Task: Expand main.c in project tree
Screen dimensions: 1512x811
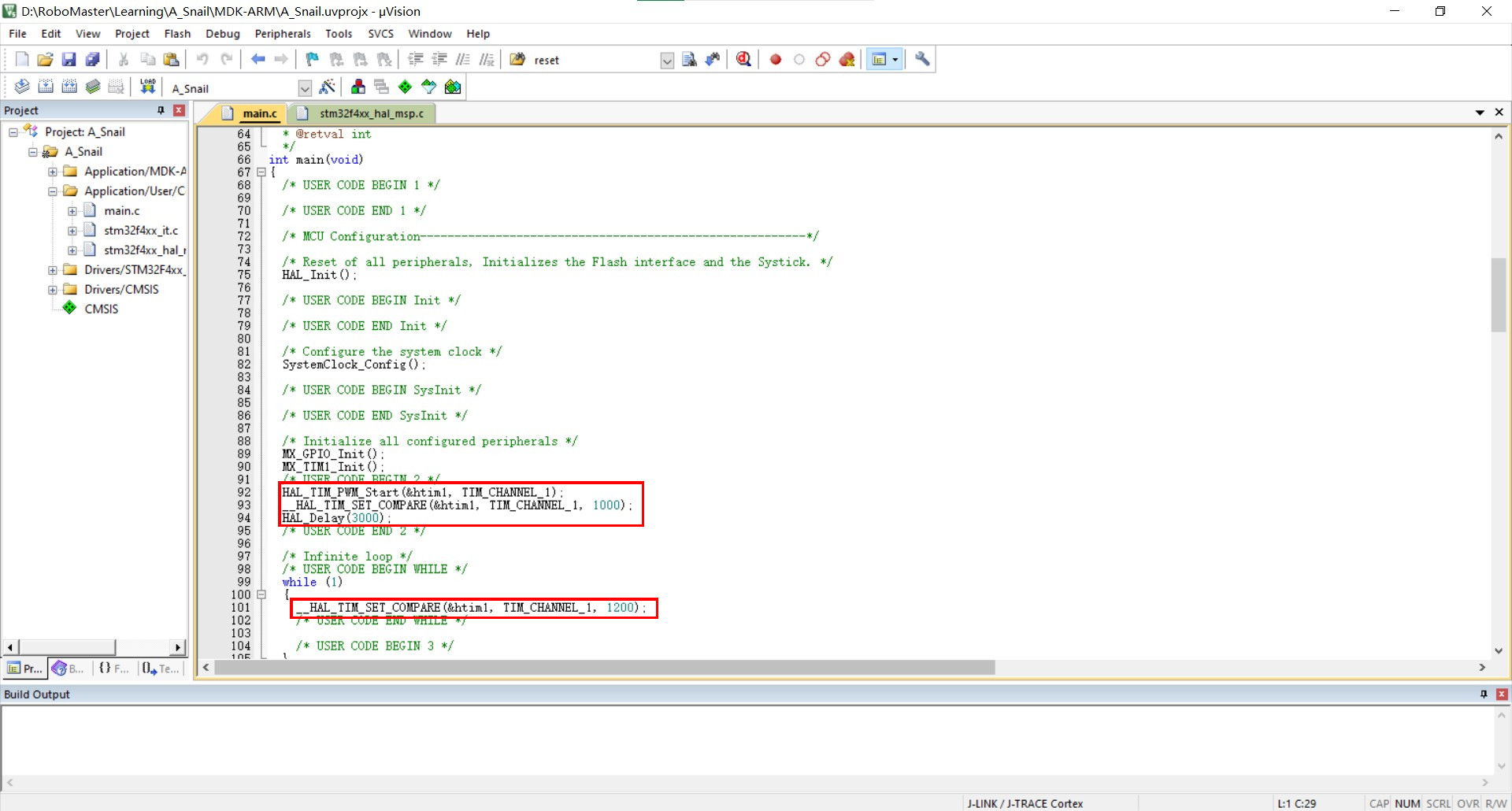Action: click(x=72, y=211)
